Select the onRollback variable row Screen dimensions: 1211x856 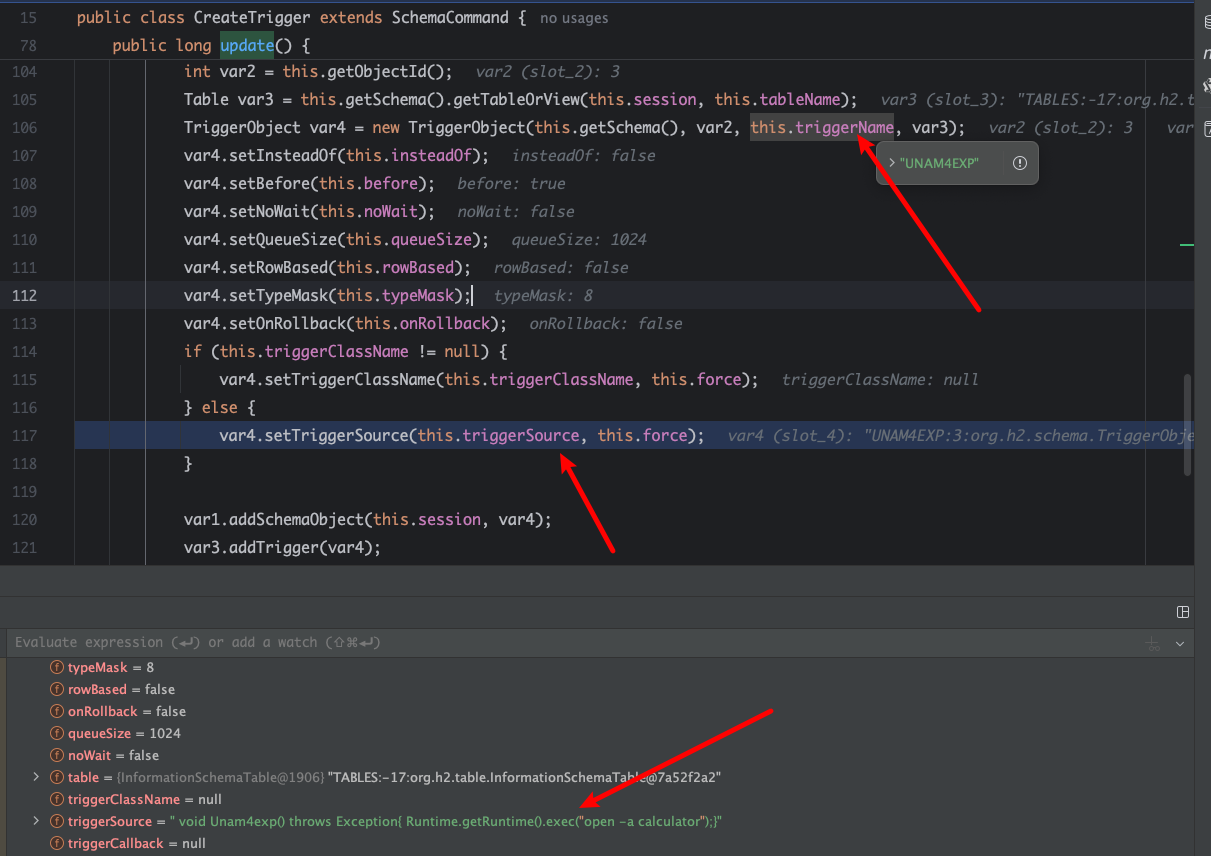[126, 711]
